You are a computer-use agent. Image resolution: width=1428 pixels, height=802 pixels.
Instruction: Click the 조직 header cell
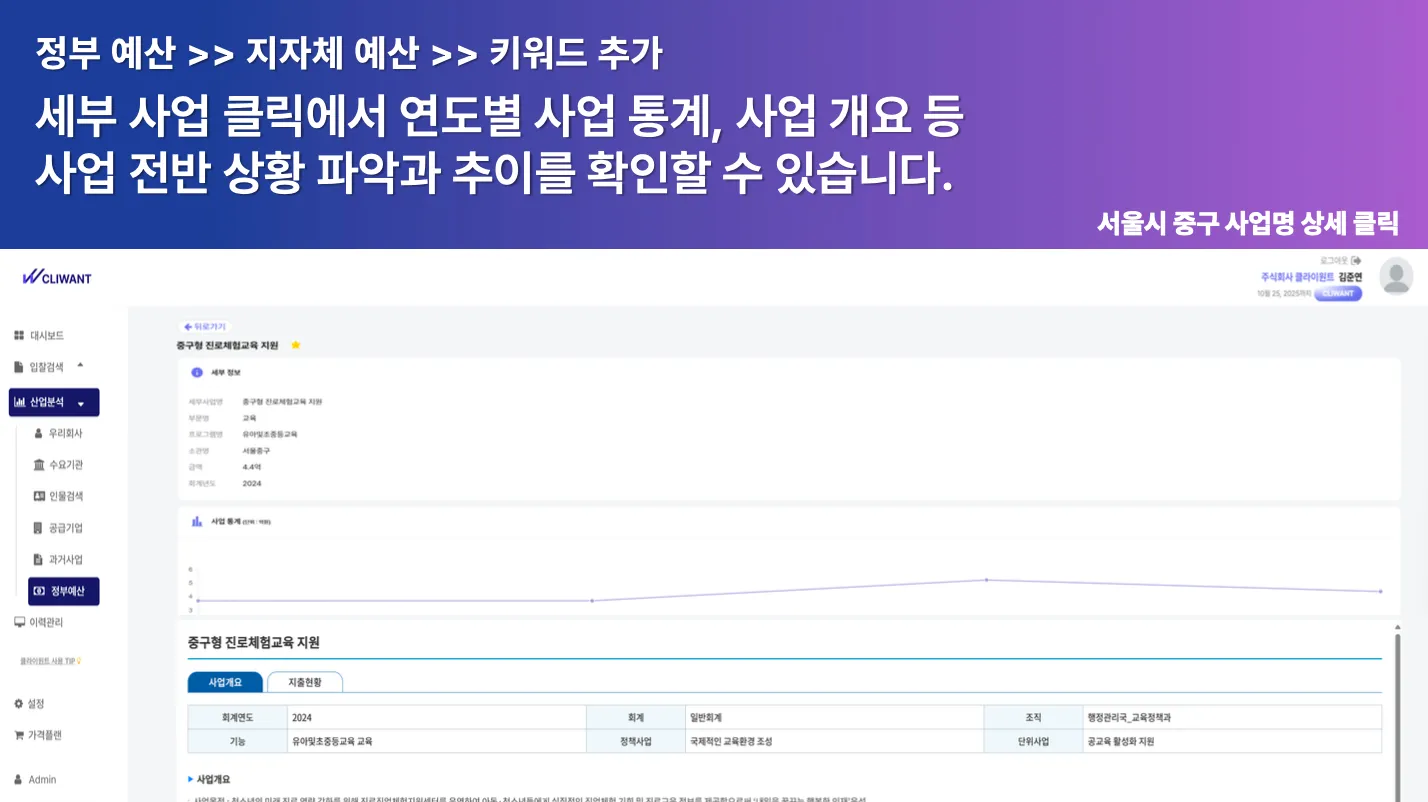[x=1033, y=717]
